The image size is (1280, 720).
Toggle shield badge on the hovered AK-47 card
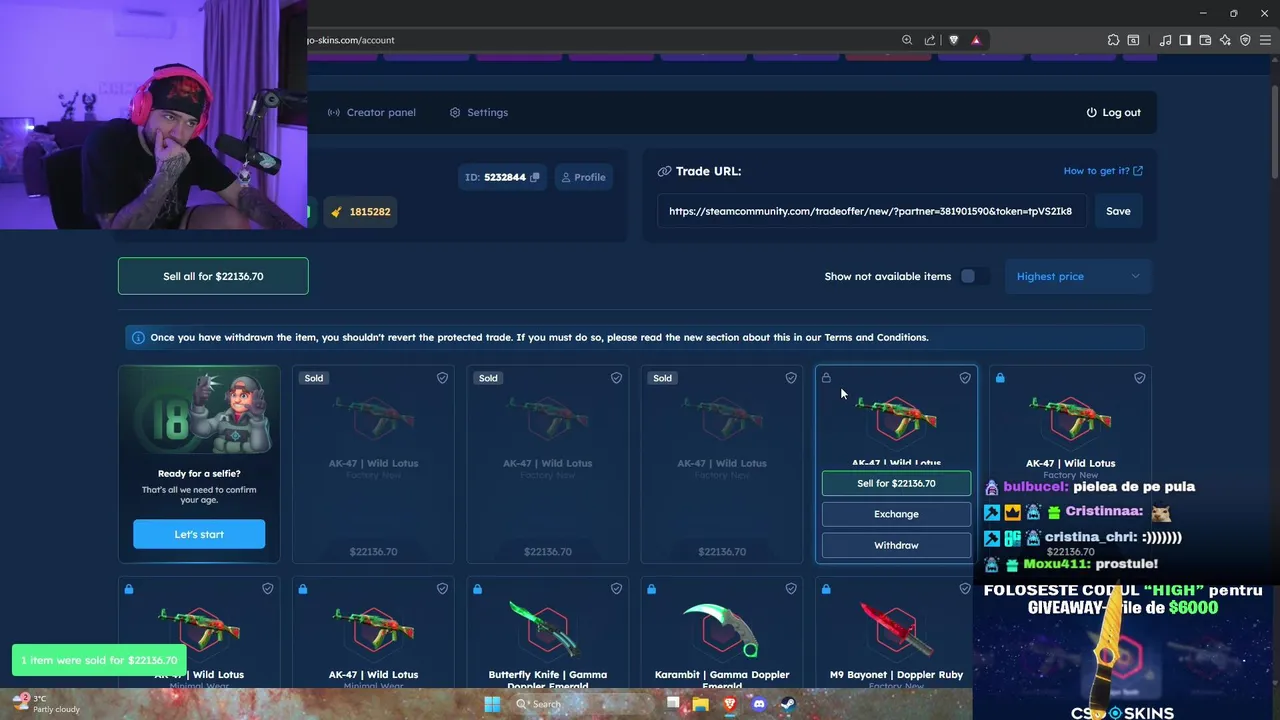965,378
